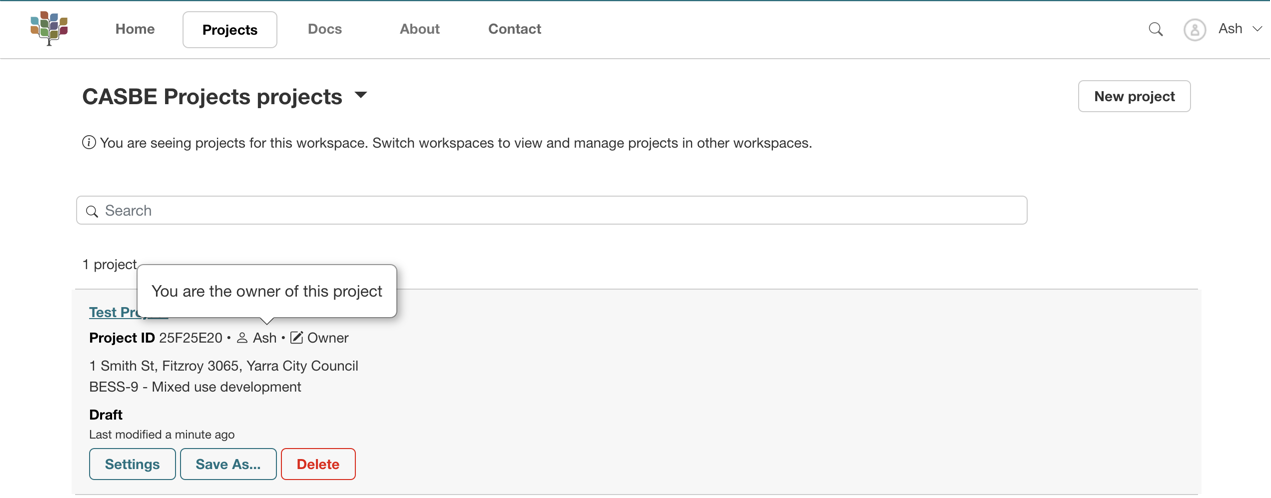Click the CASBE tree logo
The image size is (1271, 498).
point(49,28)
